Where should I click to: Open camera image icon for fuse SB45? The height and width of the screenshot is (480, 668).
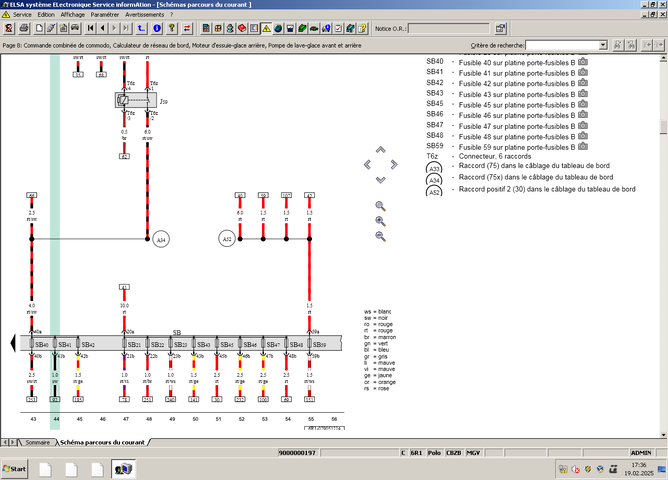[x=583, y=105]
